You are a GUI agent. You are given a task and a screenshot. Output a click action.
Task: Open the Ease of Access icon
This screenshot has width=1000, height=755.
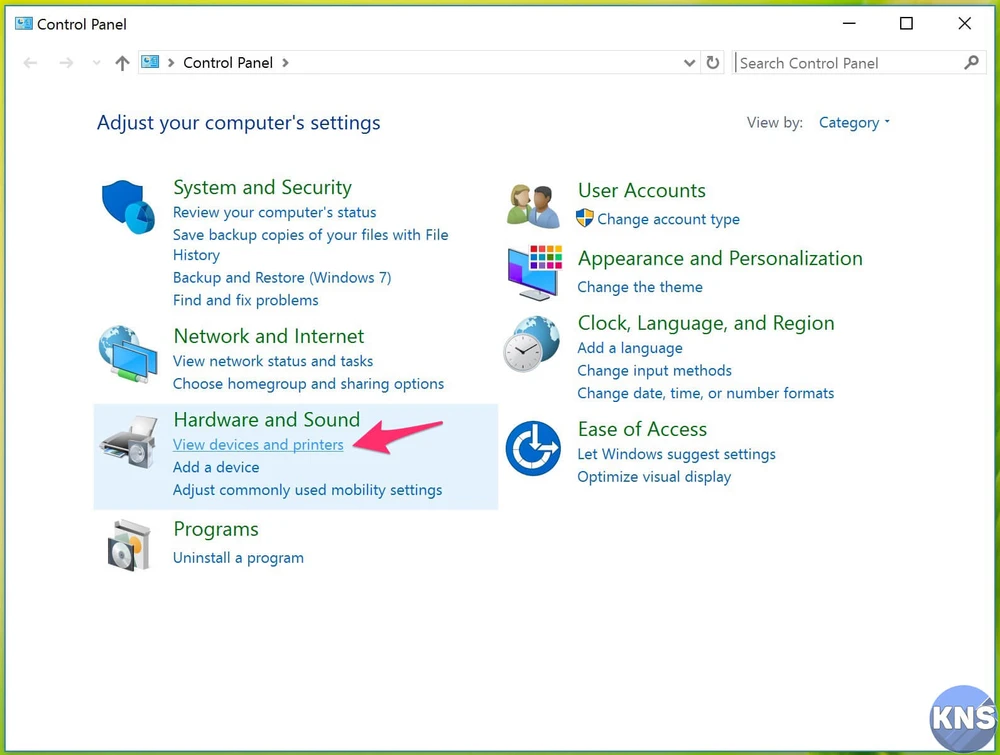(x=533, y=448)
